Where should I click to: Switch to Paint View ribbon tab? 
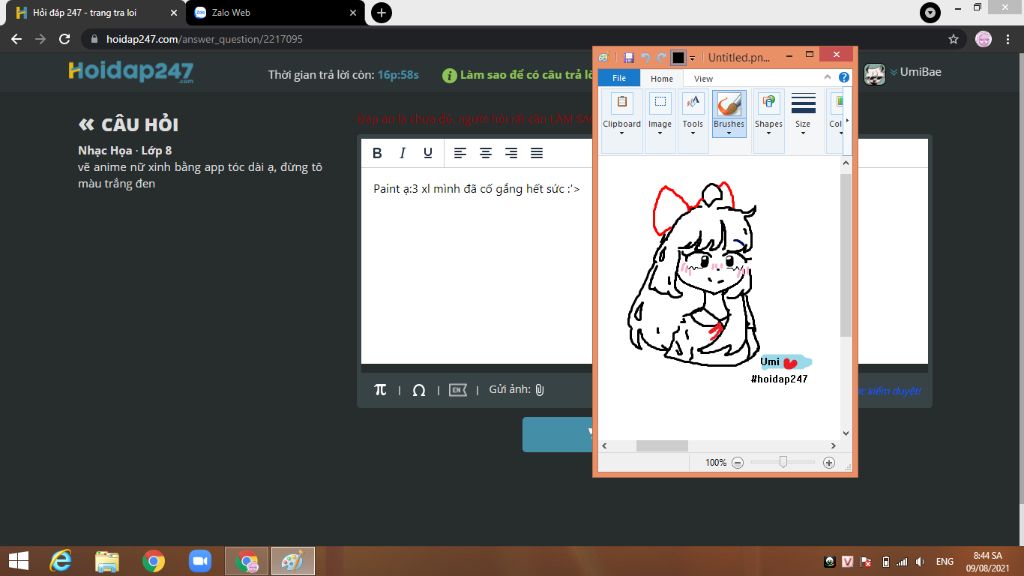tap(703, 78)
